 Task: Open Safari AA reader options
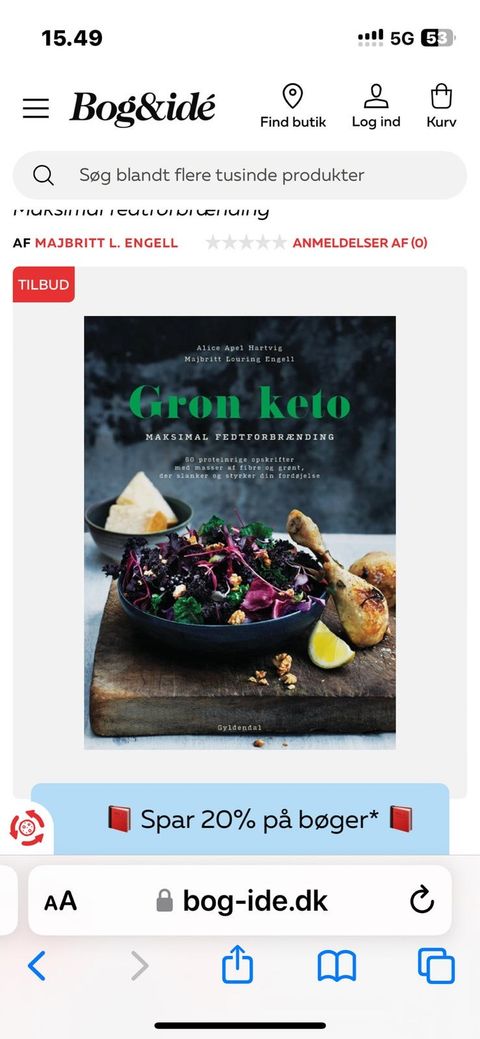(x=60, y=901)
